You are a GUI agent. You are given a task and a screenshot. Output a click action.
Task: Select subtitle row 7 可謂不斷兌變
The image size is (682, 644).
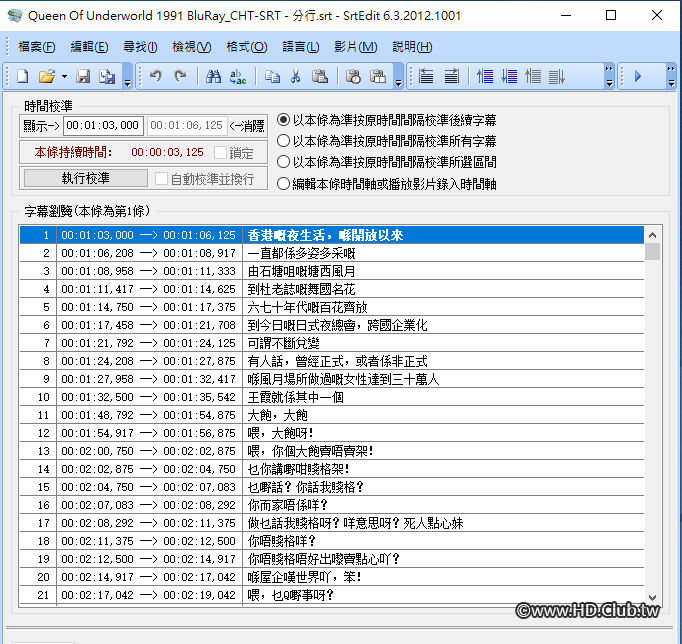pyautogui.click(x=332, y=343)
